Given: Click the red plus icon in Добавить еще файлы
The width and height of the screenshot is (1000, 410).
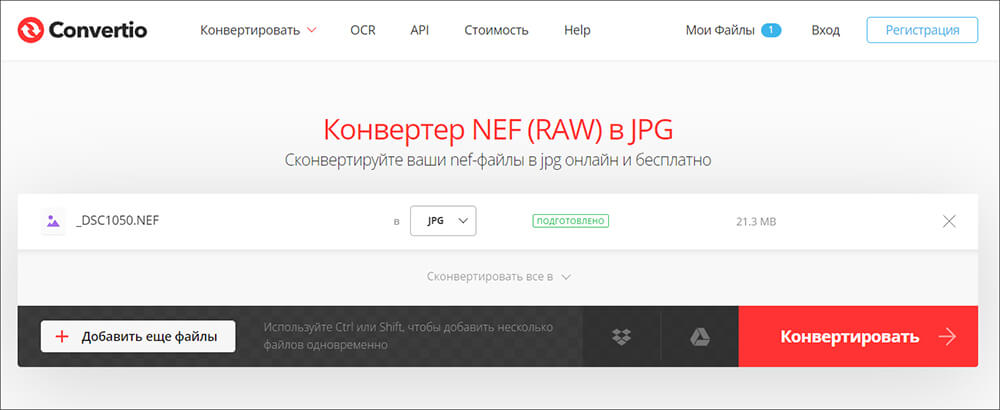Looking at the screenshot, I should 62,337.
